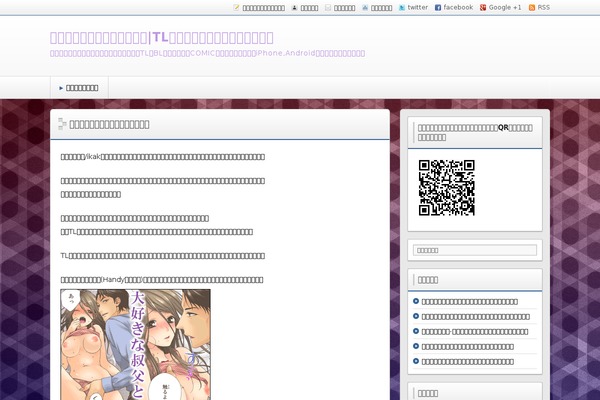The width and height of the screenshot is (600, 400).
Task: Open the RSS feed link
Action: [543, 7]
